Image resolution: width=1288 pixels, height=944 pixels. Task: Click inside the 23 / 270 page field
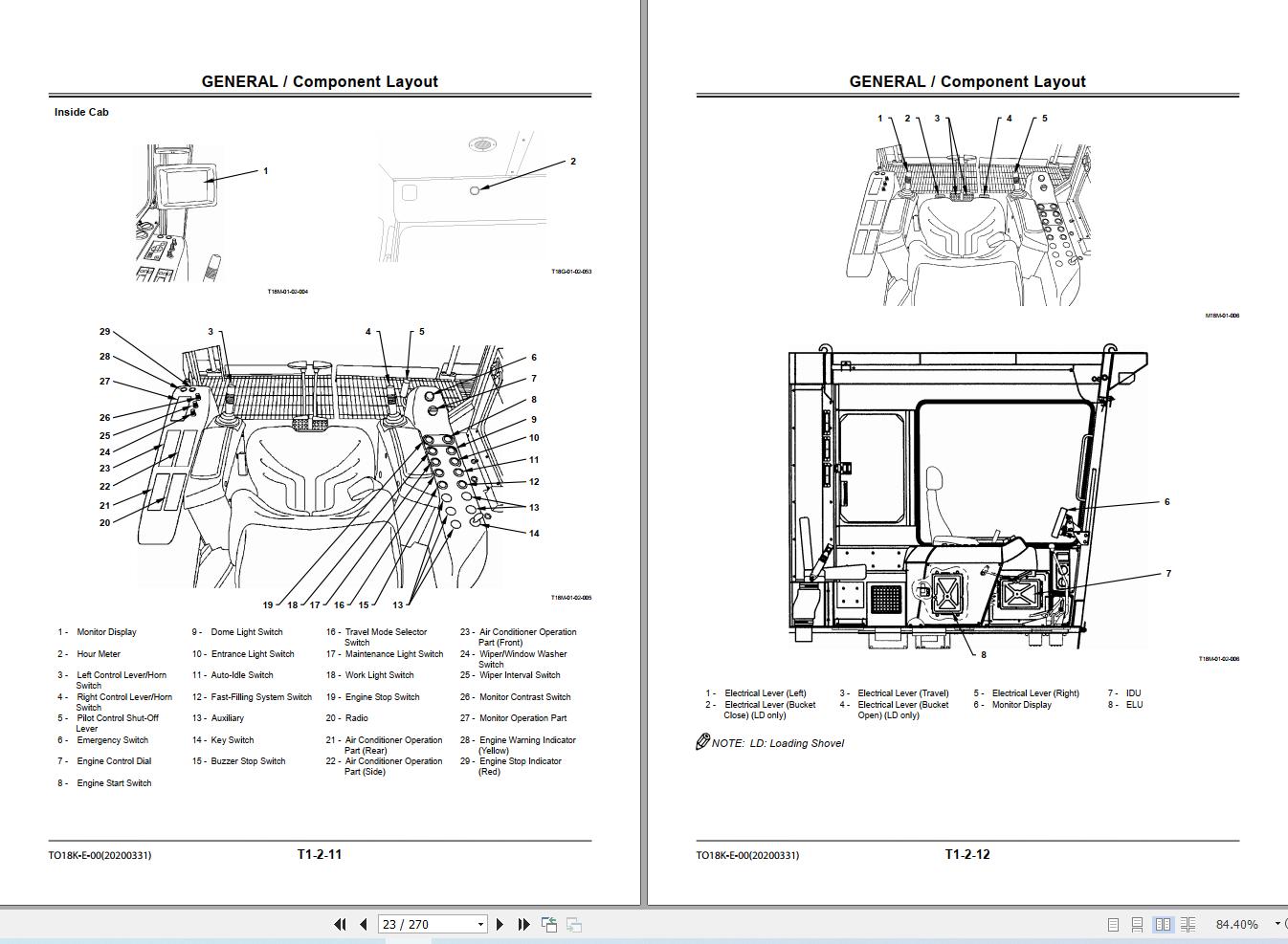click(421, 924)
